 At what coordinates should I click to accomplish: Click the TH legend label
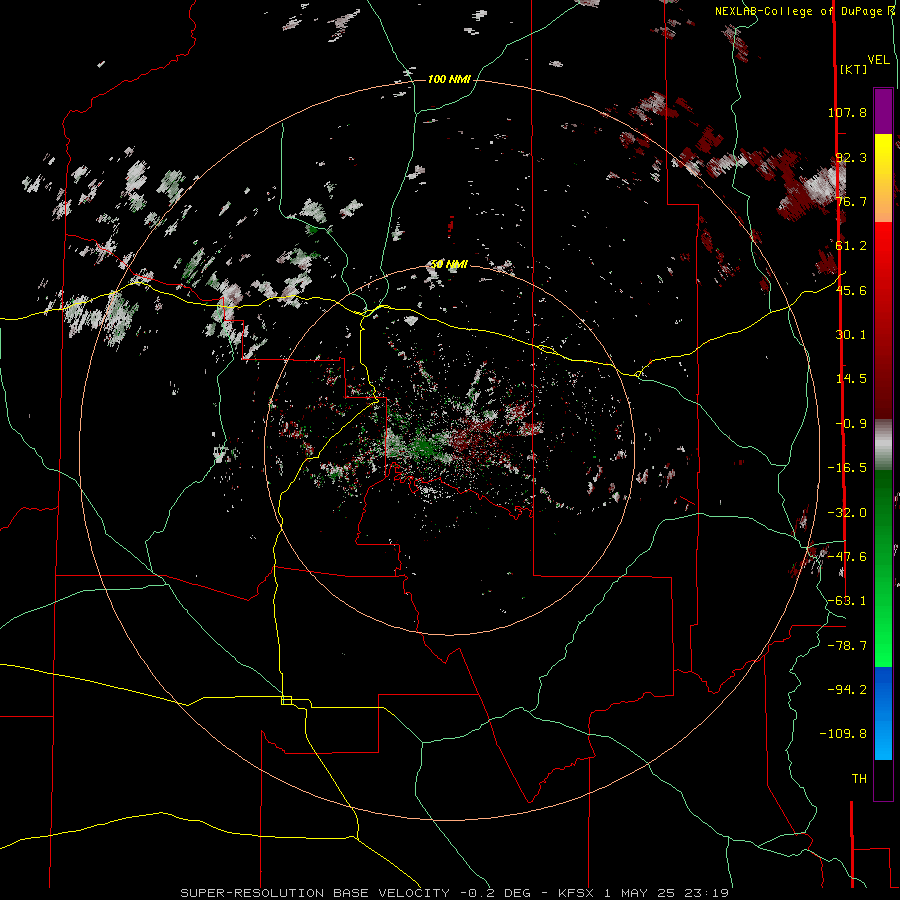[859, 779]
